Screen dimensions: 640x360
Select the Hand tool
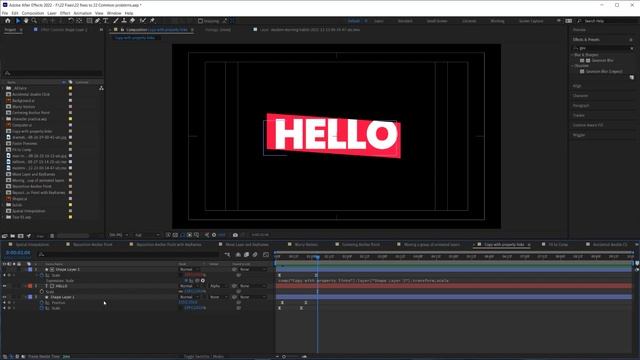click(x=26, y=20)
